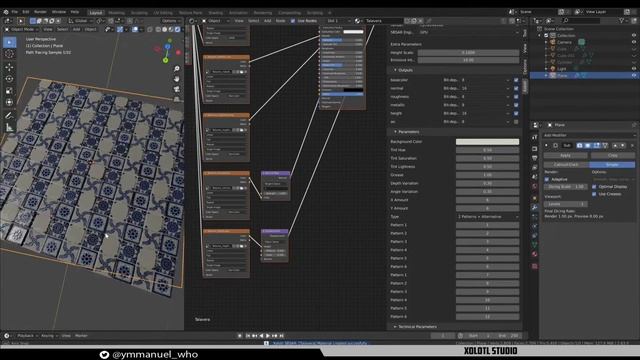Expand the Technical Parameters section
Viewport: 640px width, 360px height.
395,327
